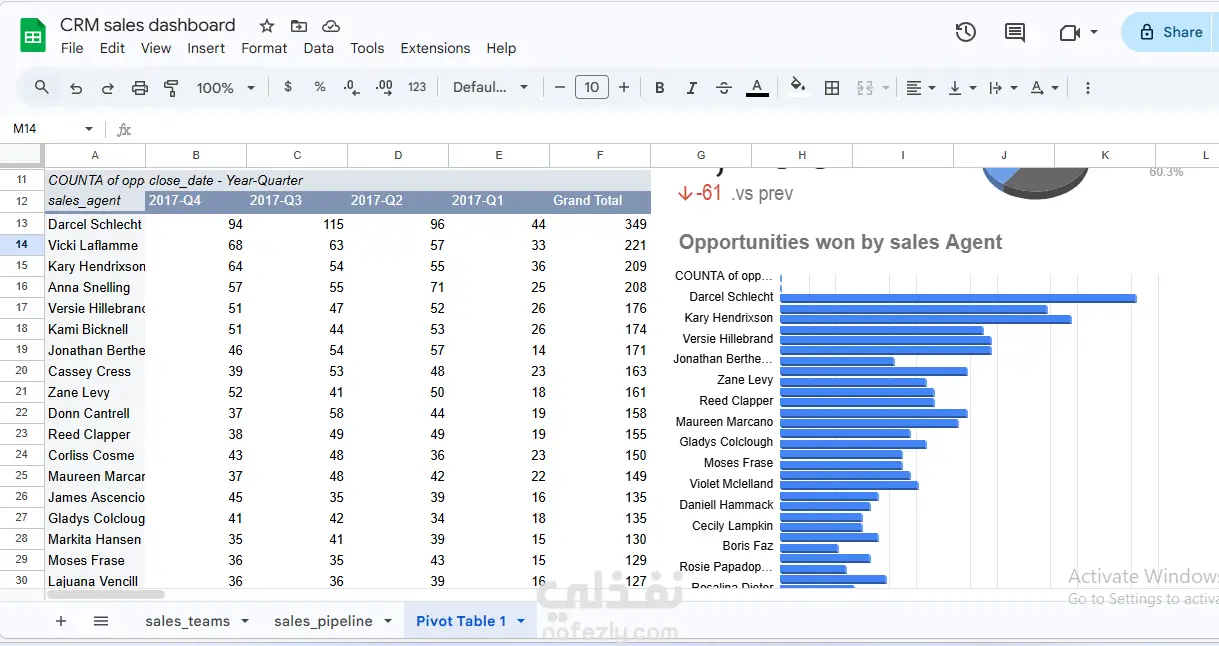Open text wrapping dropdown

(x=1003, y=88)
